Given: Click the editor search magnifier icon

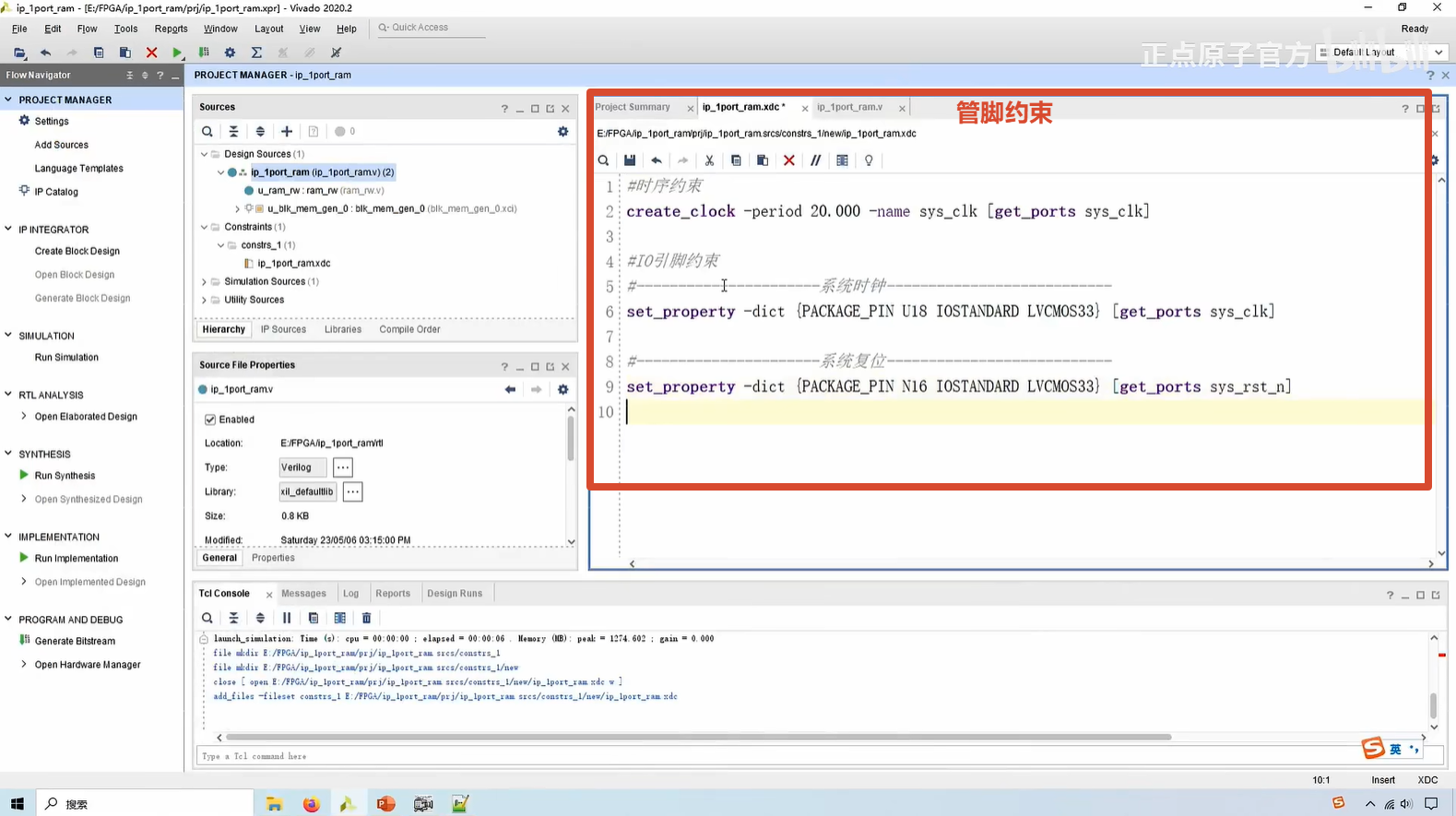Looking at the screenshot, I should pos(603,160).
